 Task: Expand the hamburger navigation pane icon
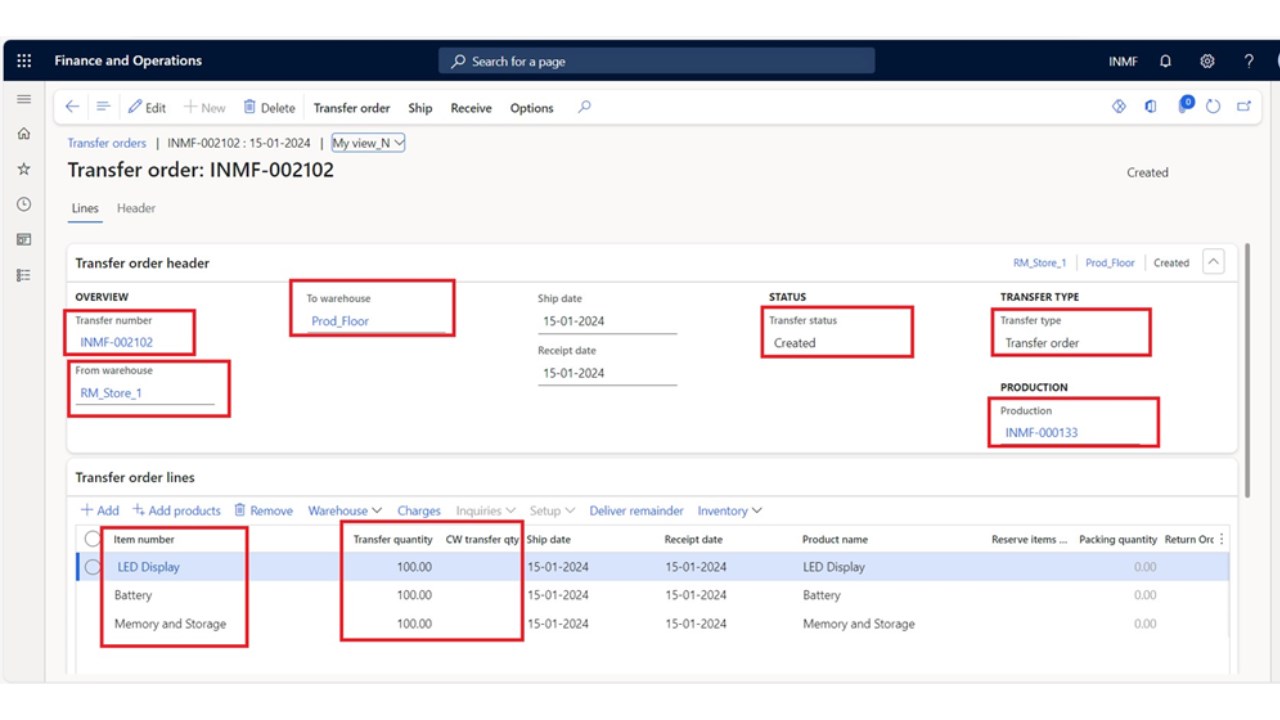(x=24, y=99)
